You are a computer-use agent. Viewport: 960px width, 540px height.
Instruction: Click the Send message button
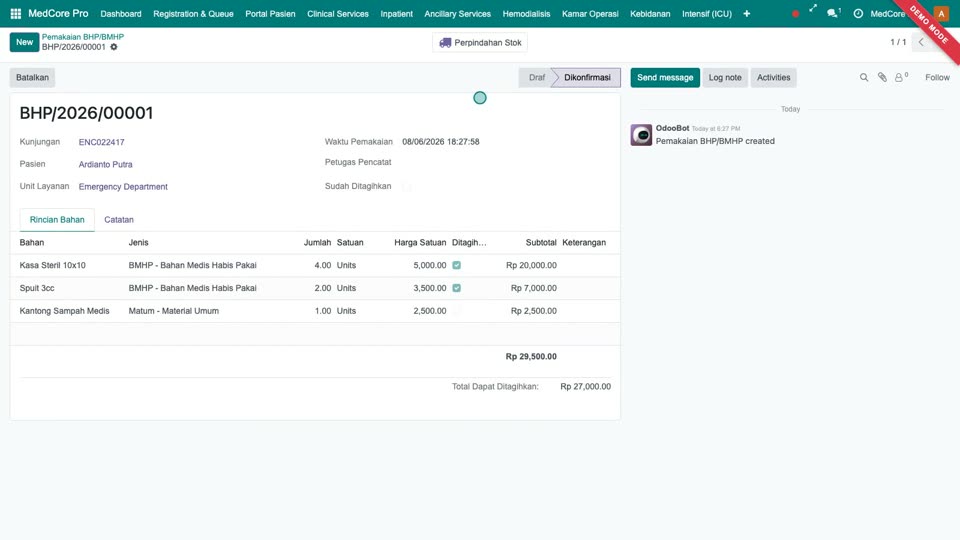(665, 78)
